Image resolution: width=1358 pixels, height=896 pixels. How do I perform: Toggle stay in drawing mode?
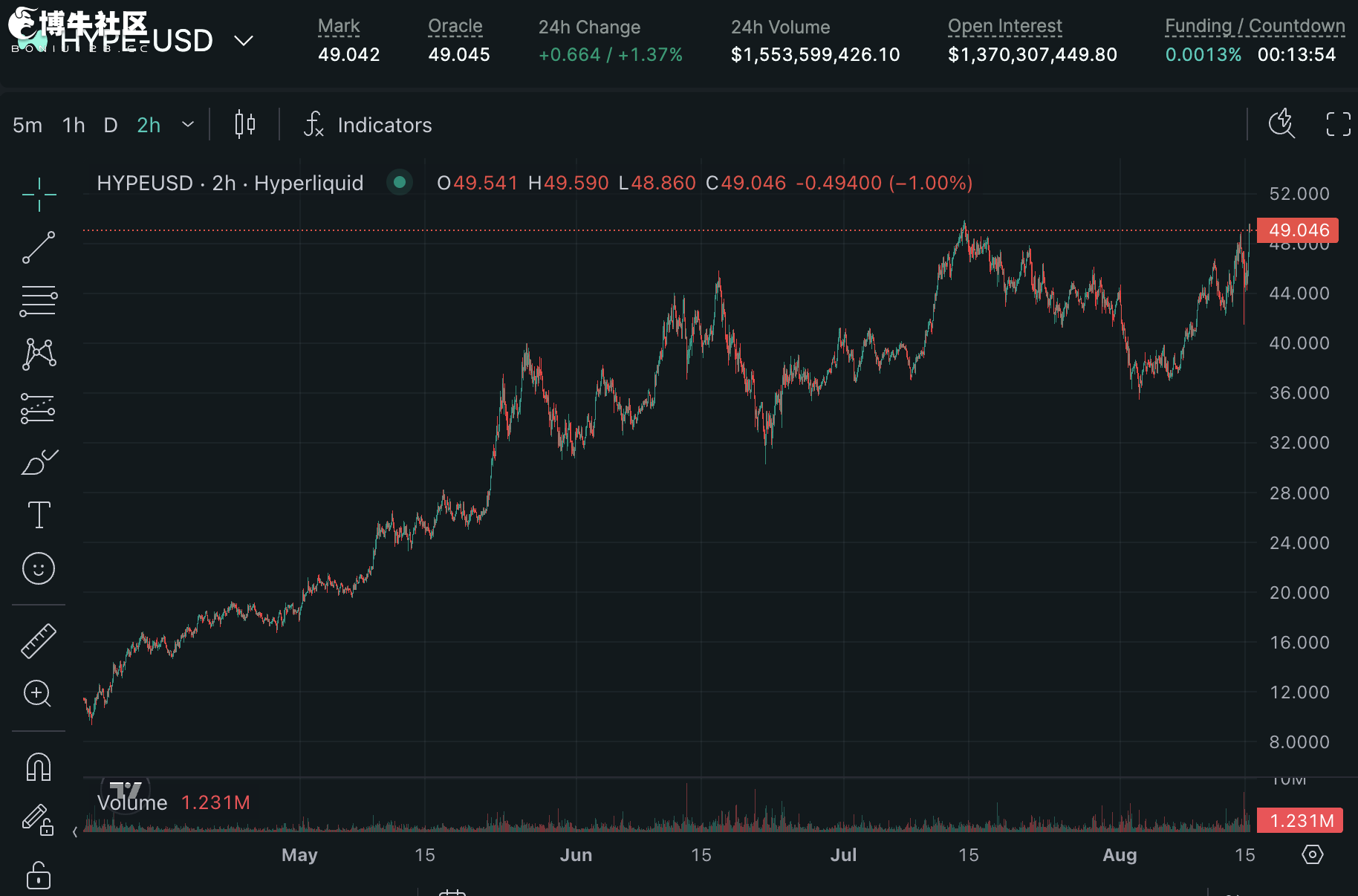(37, 820)
